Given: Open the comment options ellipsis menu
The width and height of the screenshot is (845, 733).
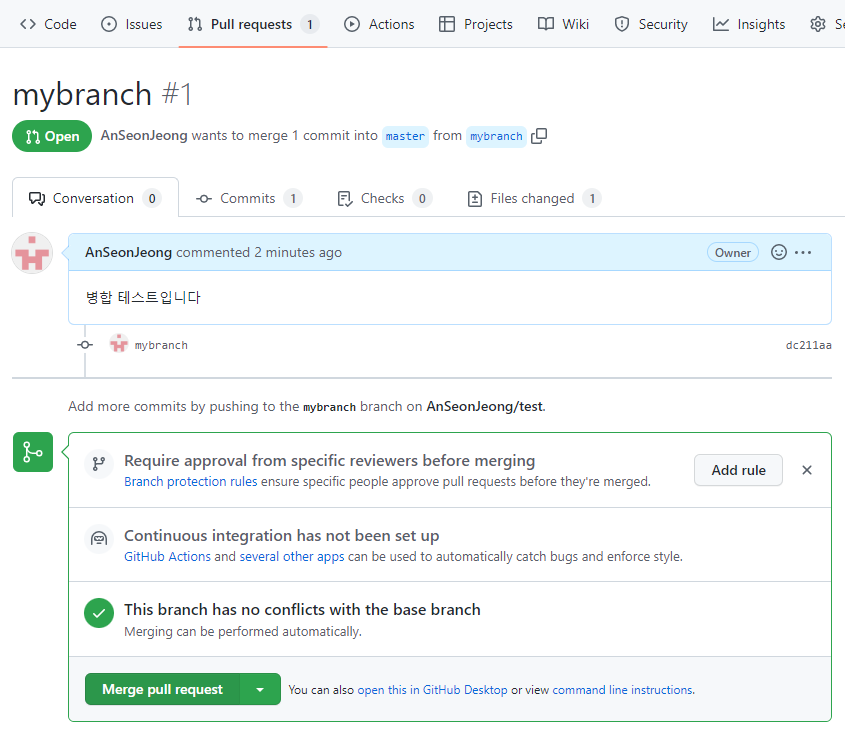Looking at the screenshot, I should 803,252.
